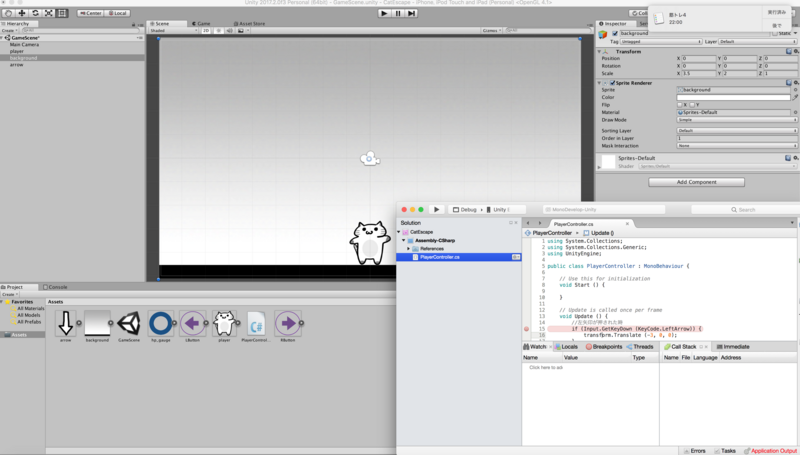Select the PlayerController C# script icon
The width and height of the screenshot is (800, 455).
(x=256, y=323)
